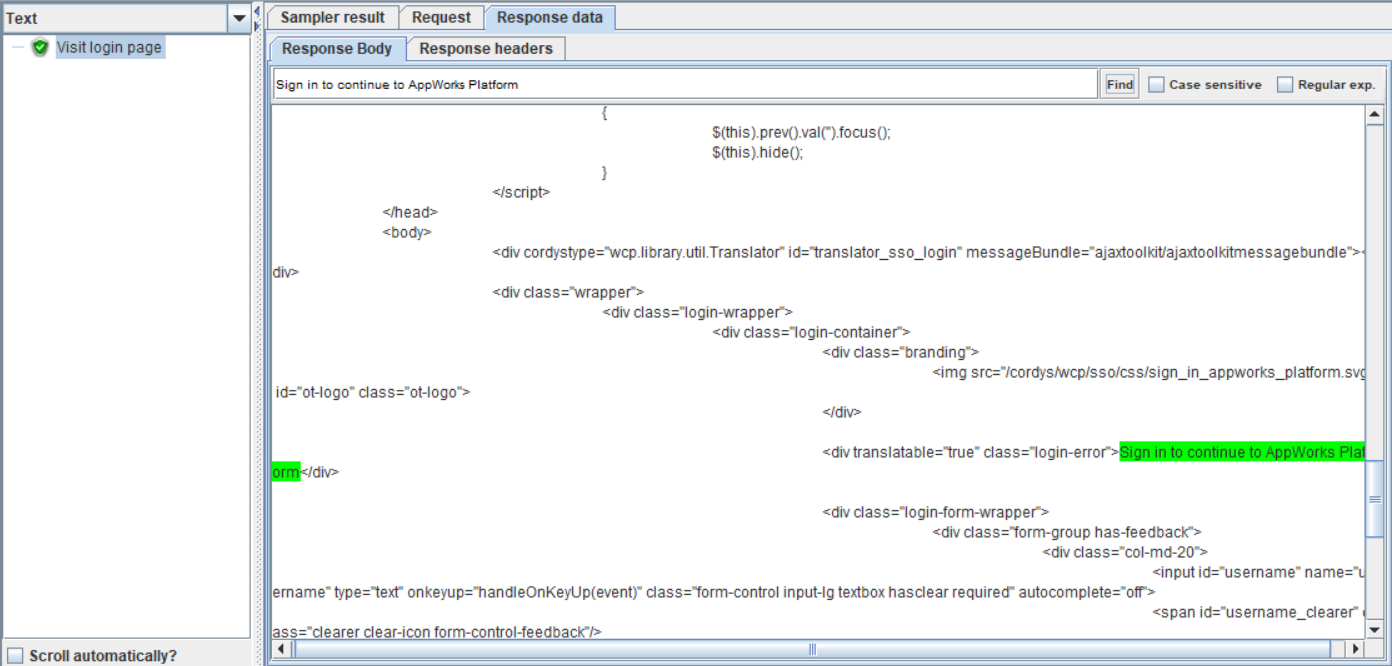1392x666 pixels.
Task: Enable Case sensitive search
Action: click(x=1156, y=85)
